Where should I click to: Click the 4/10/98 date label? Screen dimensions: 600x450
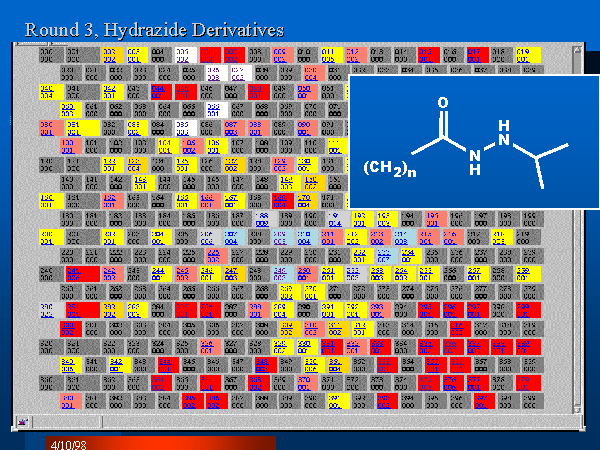click(x=66, y=441)
